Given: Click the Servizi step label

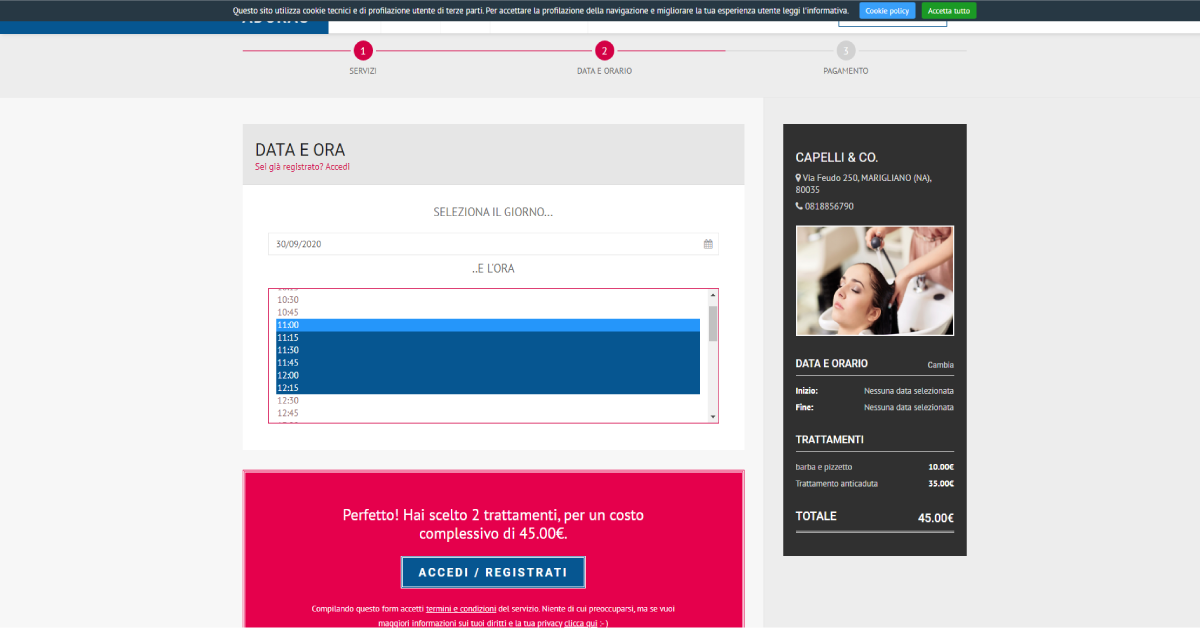Looking at the screenshot, I should [363, 71].
